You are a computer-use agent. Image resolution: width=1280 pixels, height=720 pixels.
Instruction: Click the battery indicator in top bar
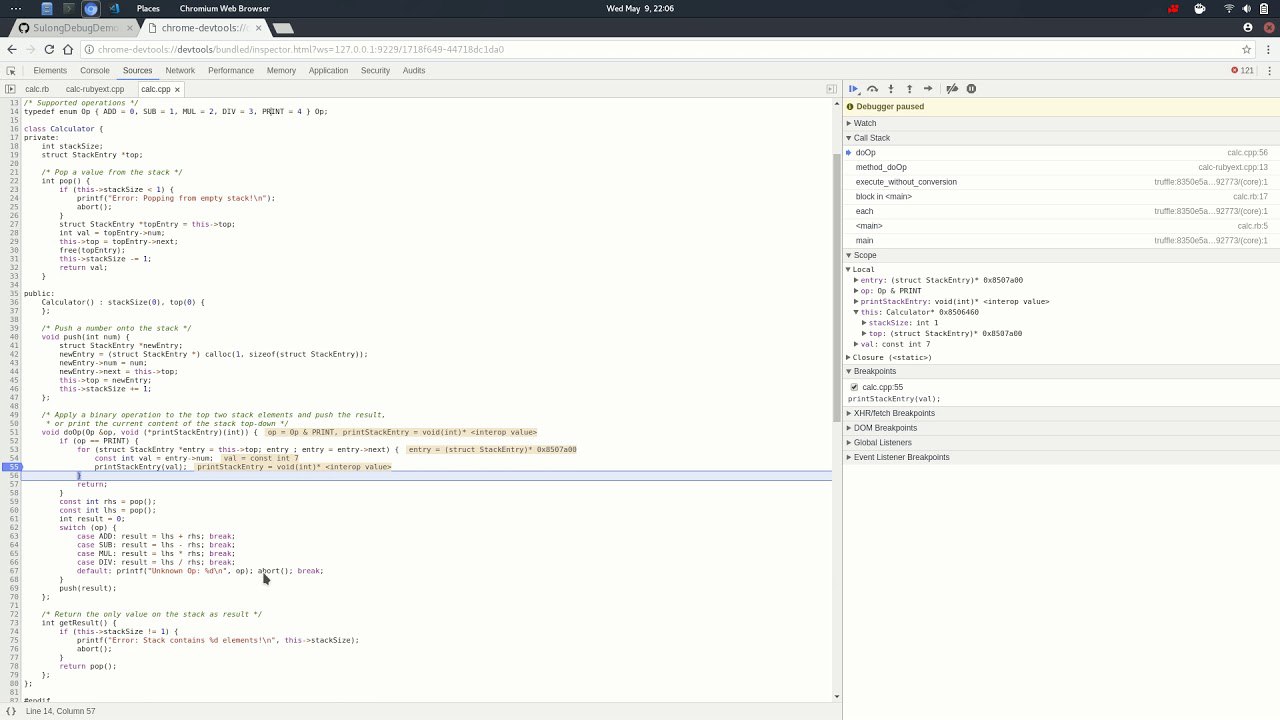[x=1264, y=9]
